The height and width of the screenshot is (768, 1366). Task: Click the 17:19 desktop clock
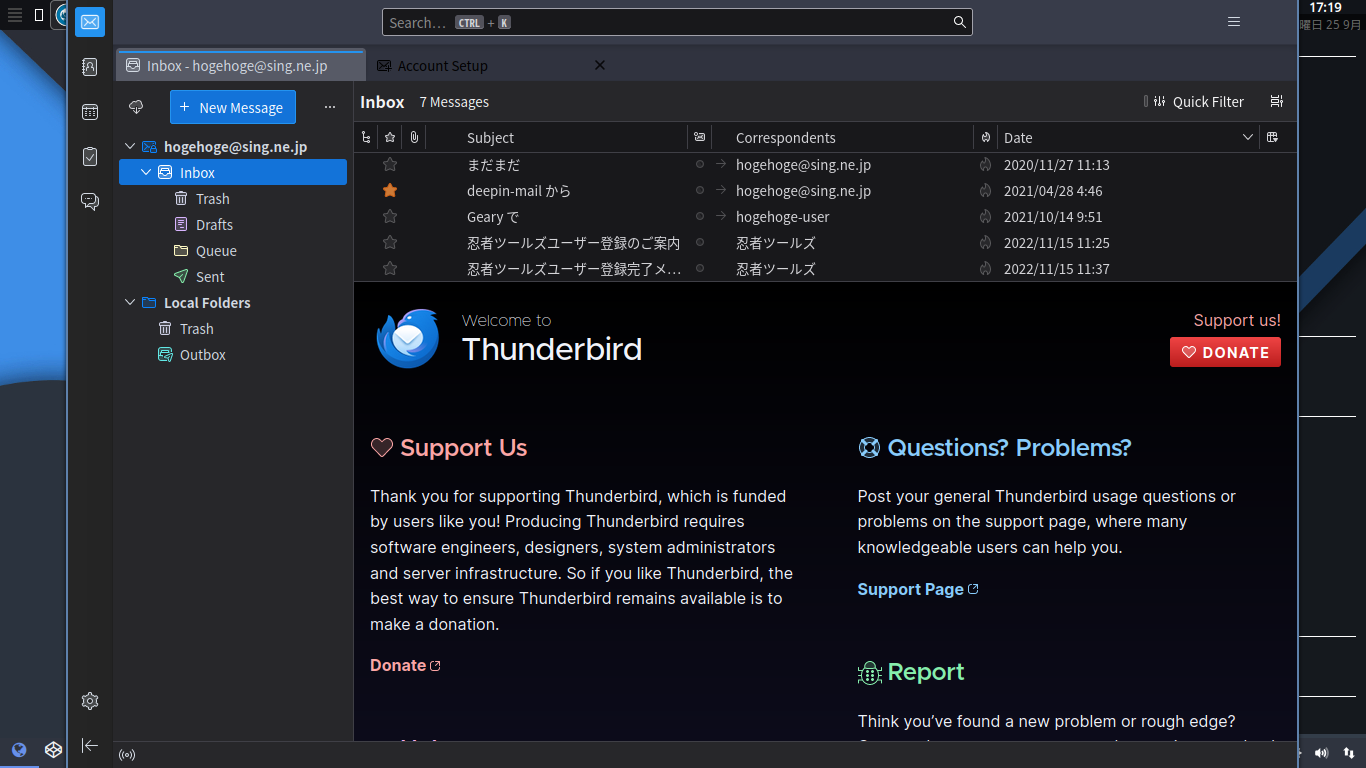(x=1325, y=8)
